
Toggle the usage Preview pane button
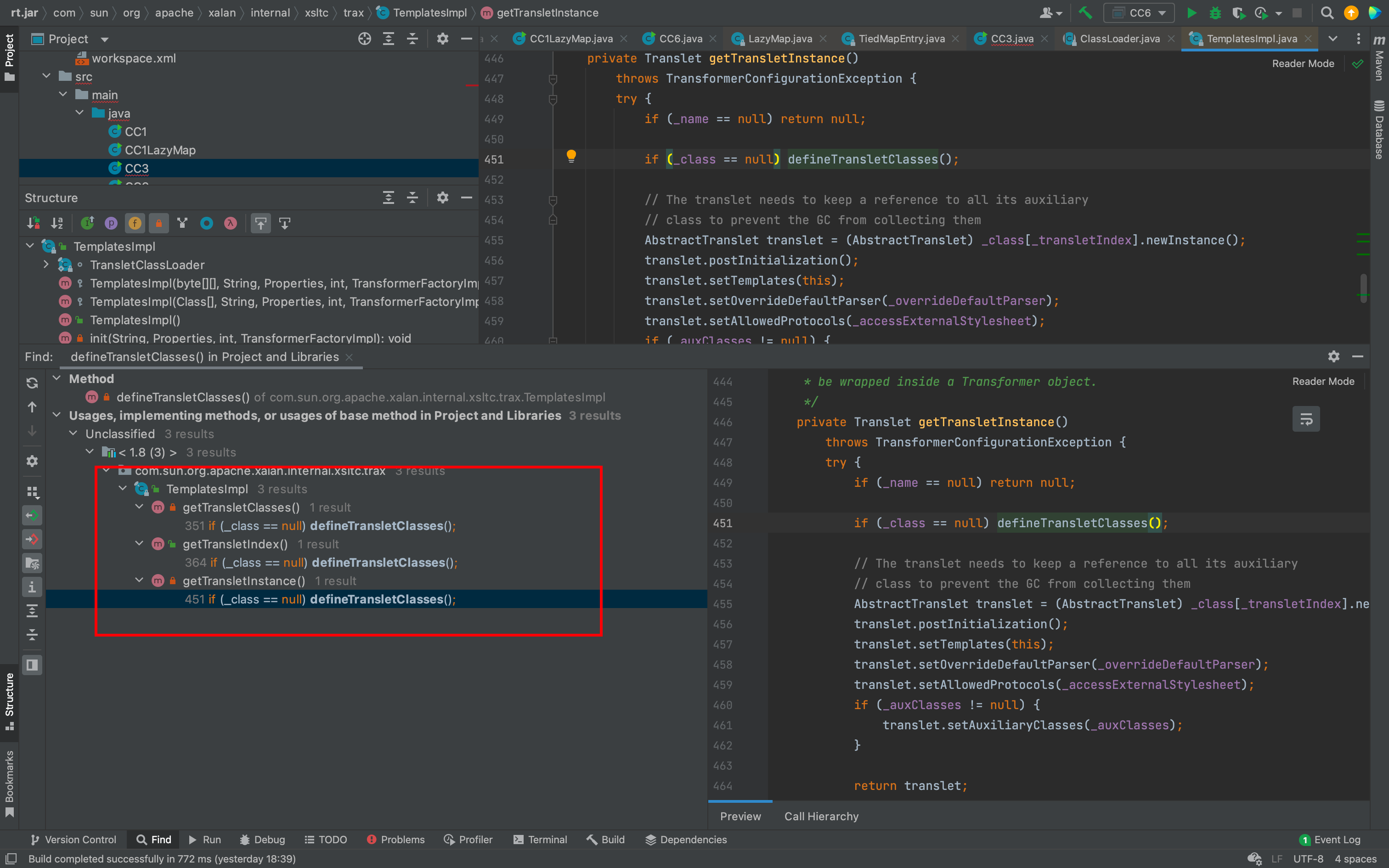pyautogui.click(x=32, y=665)
